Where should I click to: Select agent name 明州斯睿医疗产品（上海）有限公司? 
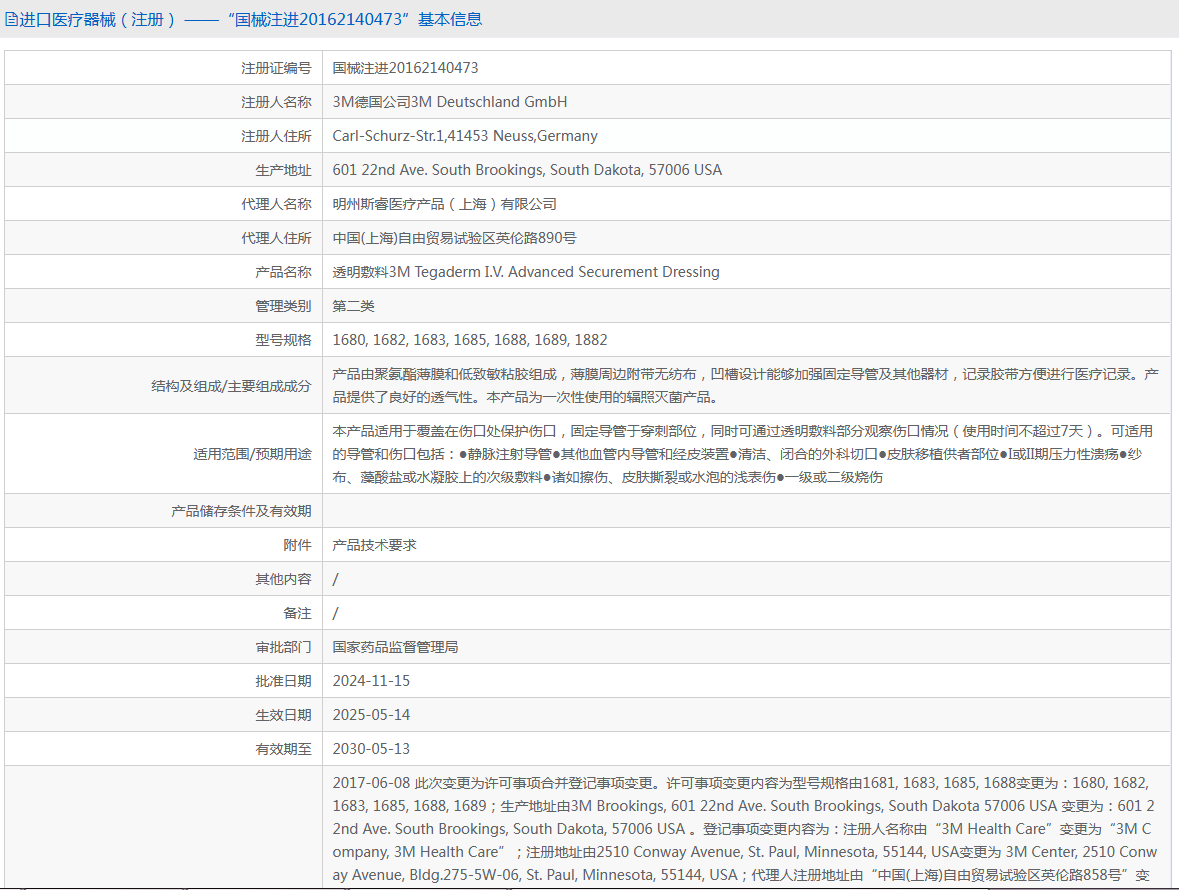pos(444,204)
